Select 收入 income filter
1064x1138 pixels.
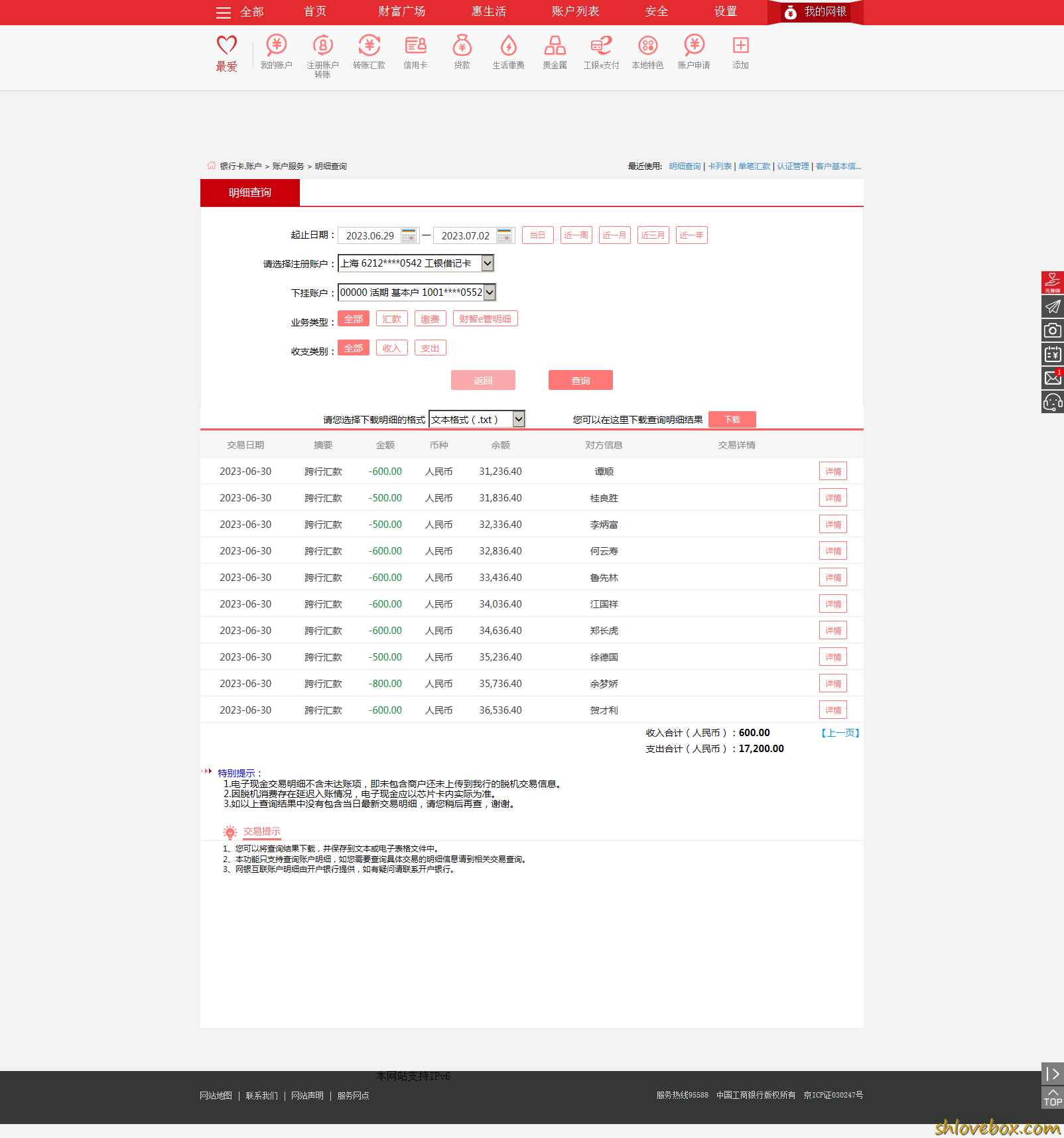392,348
